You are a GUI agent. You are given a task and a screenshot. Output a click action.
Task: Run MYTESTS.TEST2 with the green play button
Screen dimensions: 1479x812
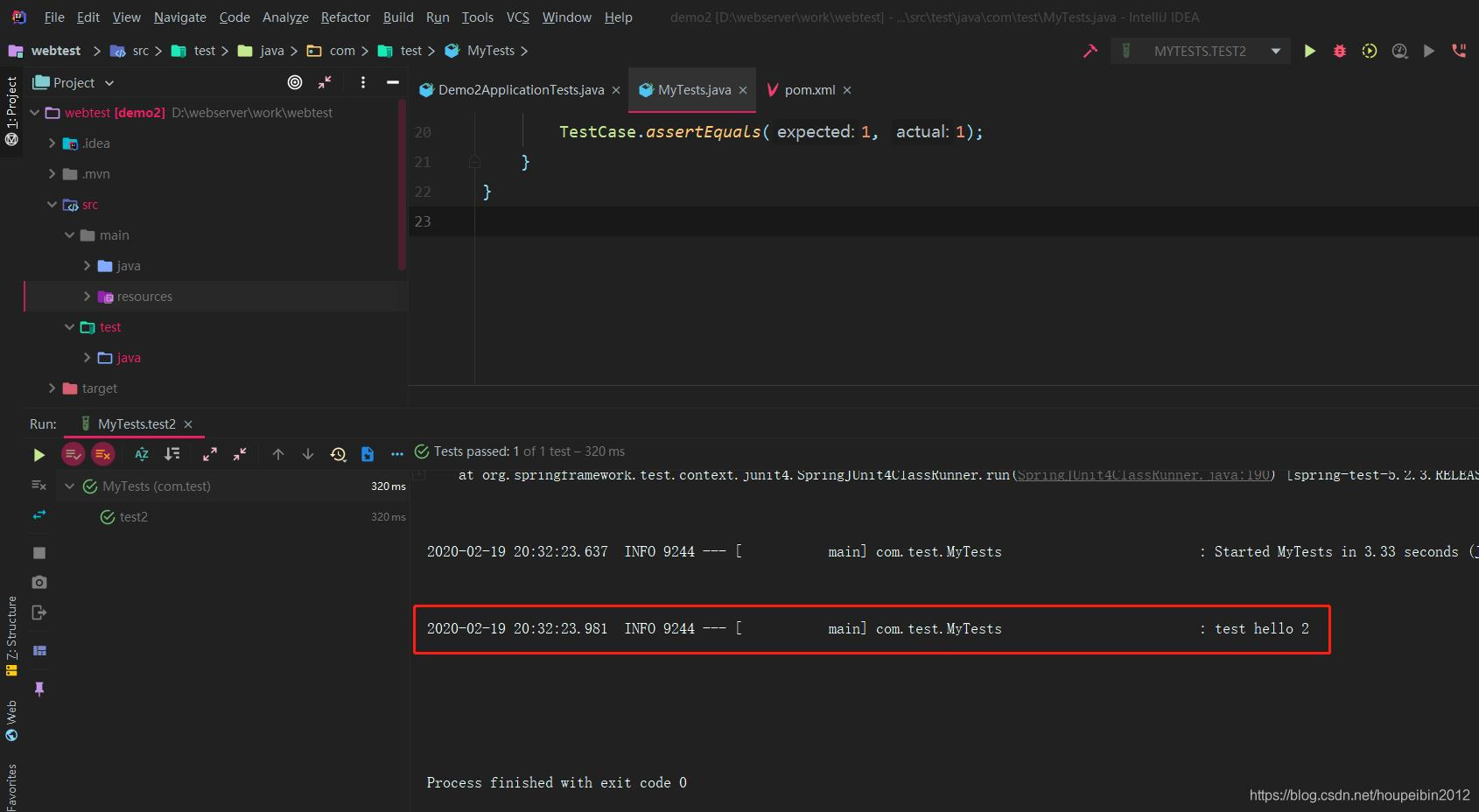coord(1310,51)
